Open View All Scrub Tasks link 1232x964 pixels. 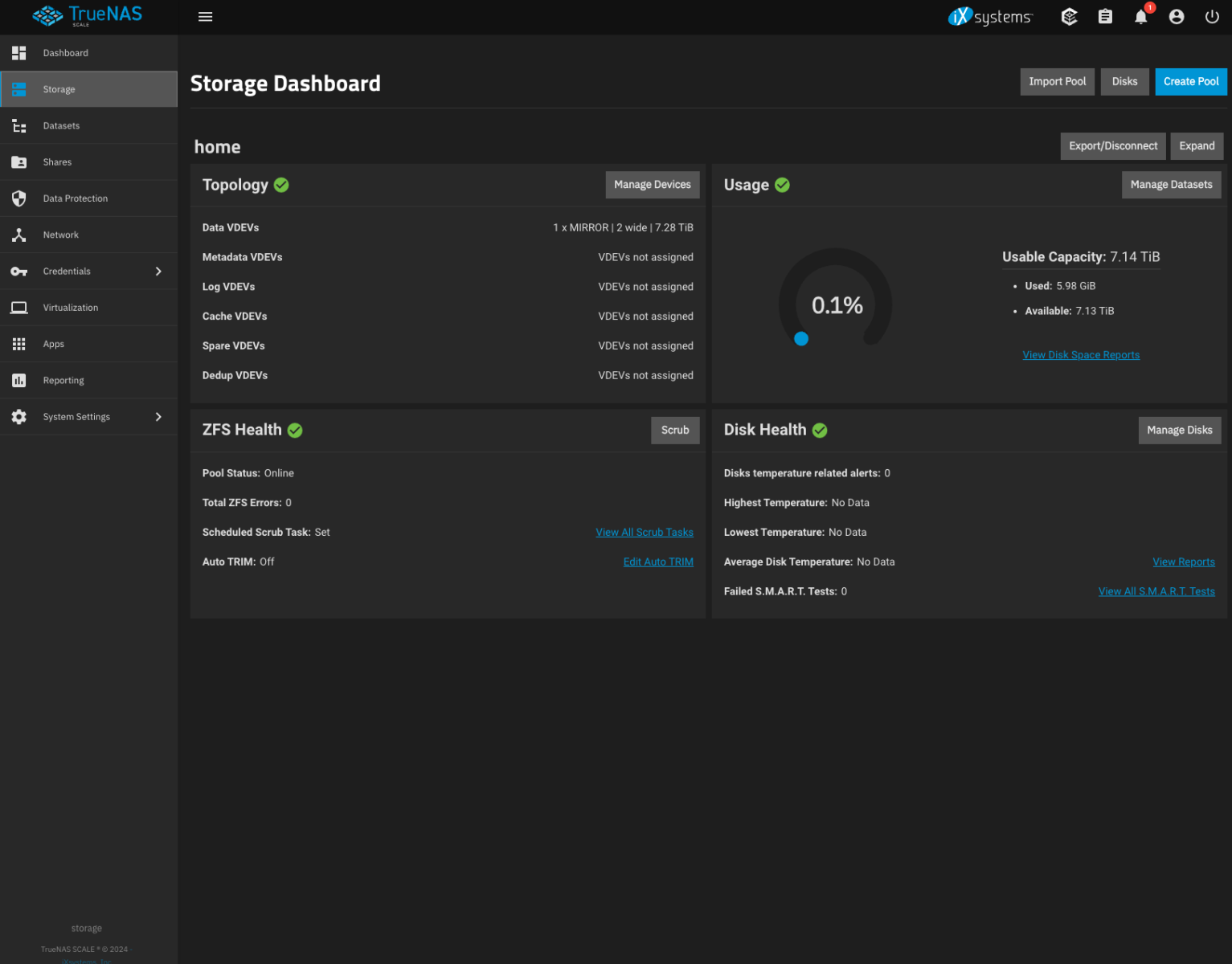[645, 533]
